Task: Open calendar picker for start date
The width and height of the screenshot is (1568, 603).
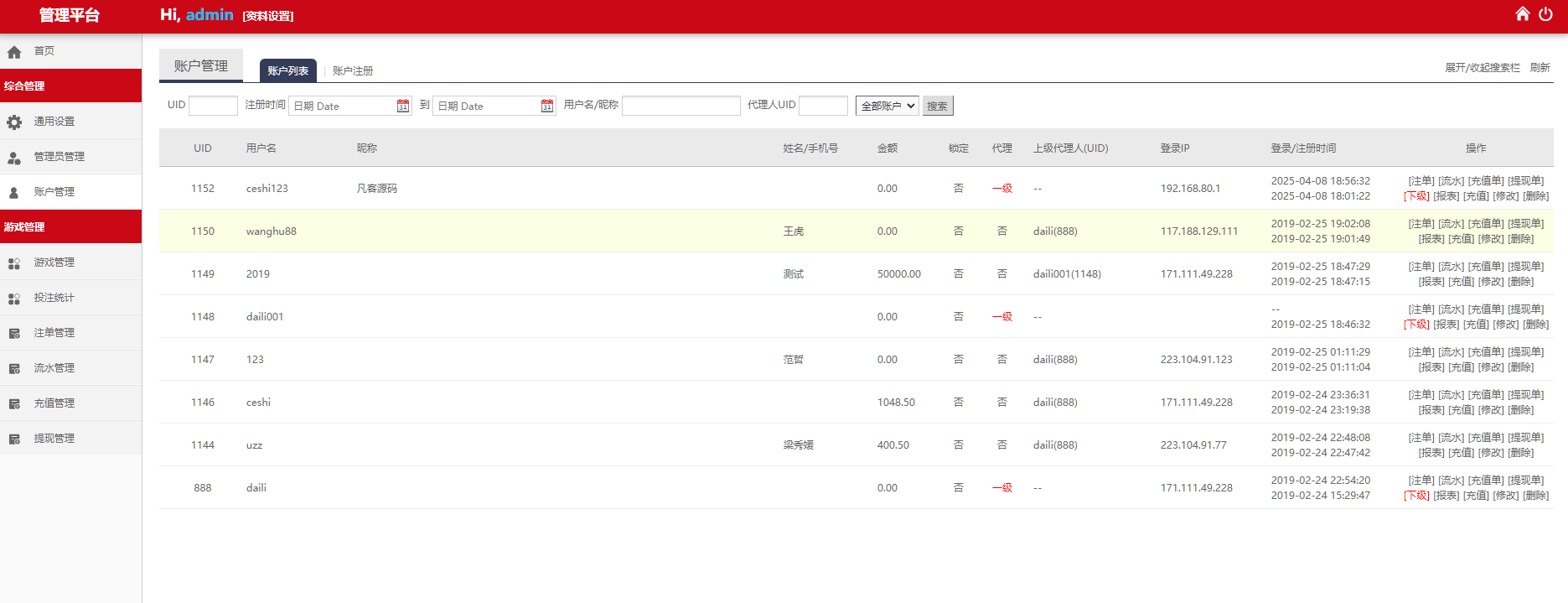Action: tap(403, 106)
